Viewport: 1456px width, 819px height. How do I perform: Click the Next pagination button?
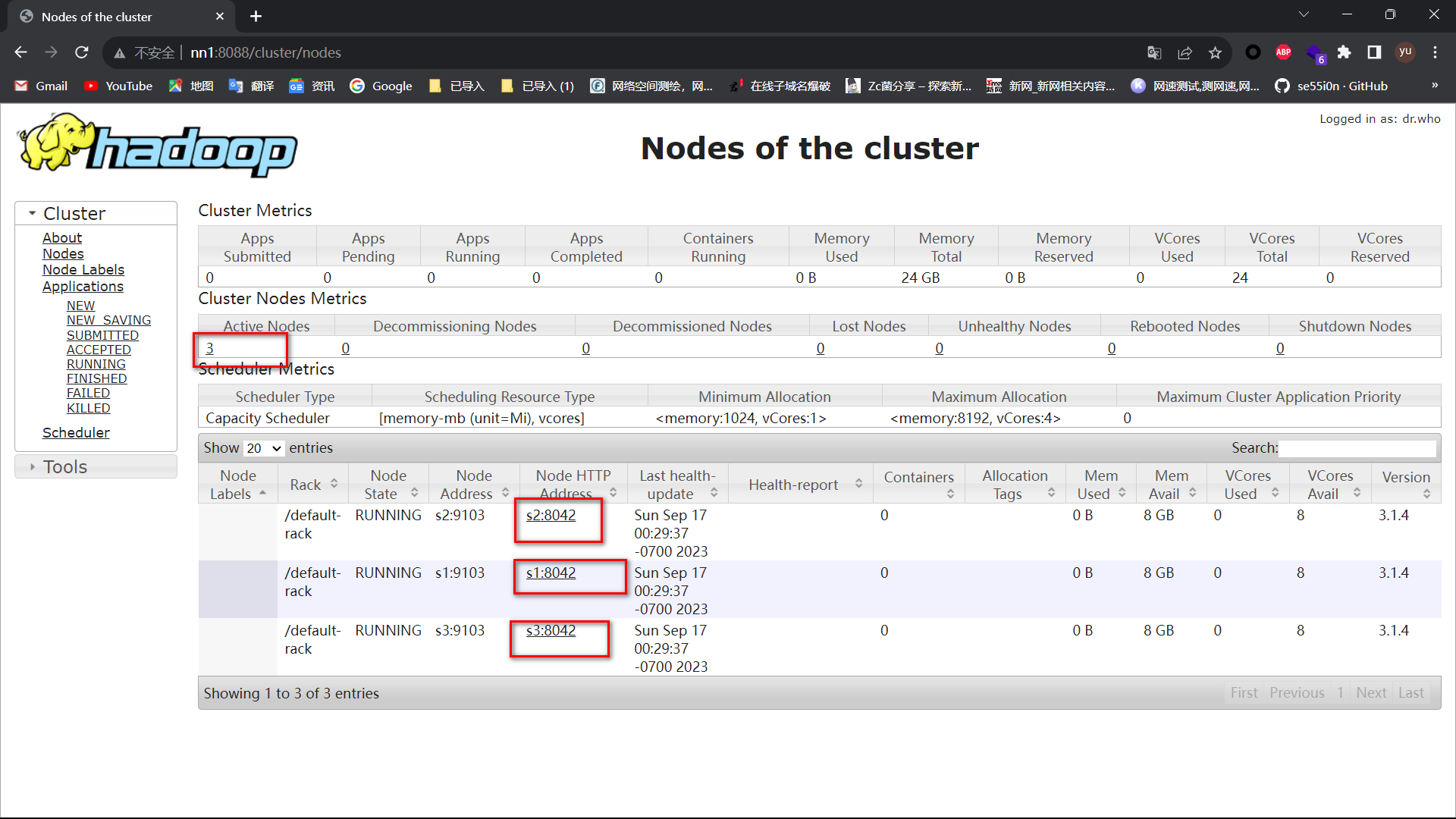[1370, 692]
